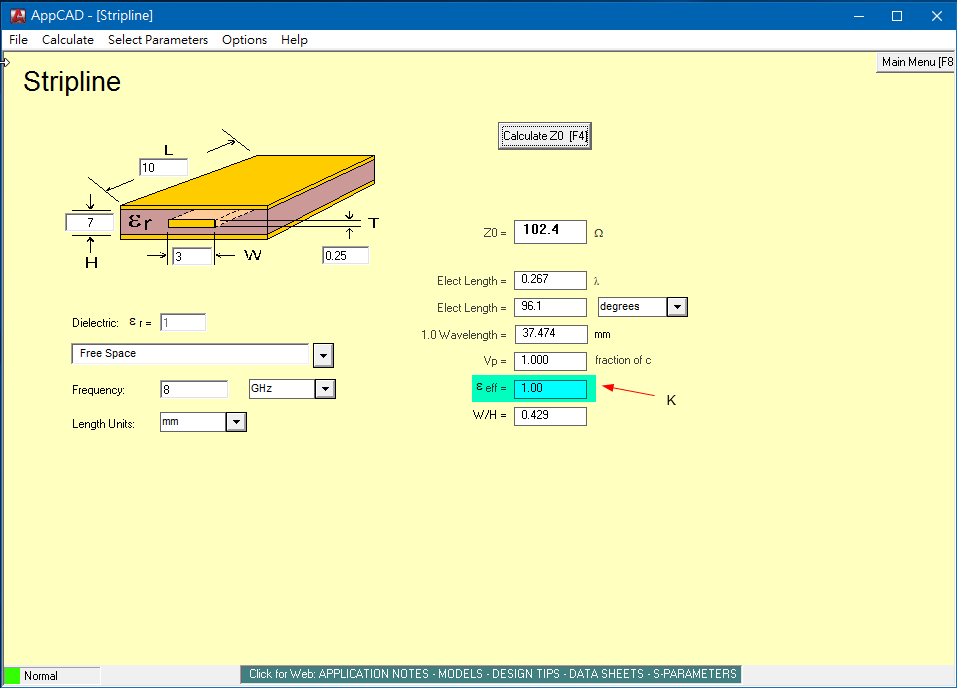The image size is (957, 688).
Task: Return to Main Menu [F8]
Action: click(x=916, y=62)
